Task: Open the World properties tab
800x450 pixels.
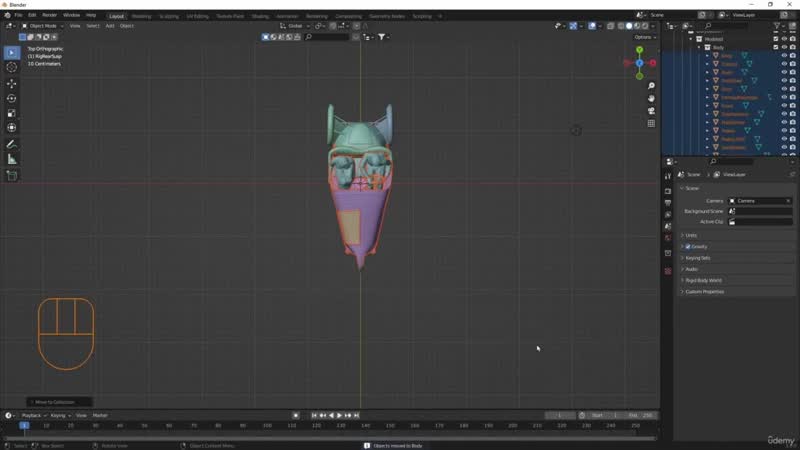Action: tap(668, 238)
